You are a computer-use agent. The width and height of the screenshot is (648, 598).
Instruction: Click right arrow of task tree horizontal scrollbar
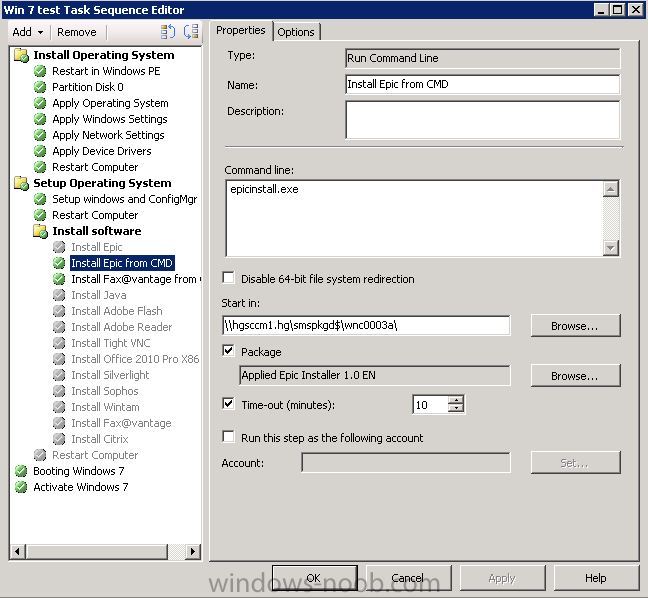point(193,551)
